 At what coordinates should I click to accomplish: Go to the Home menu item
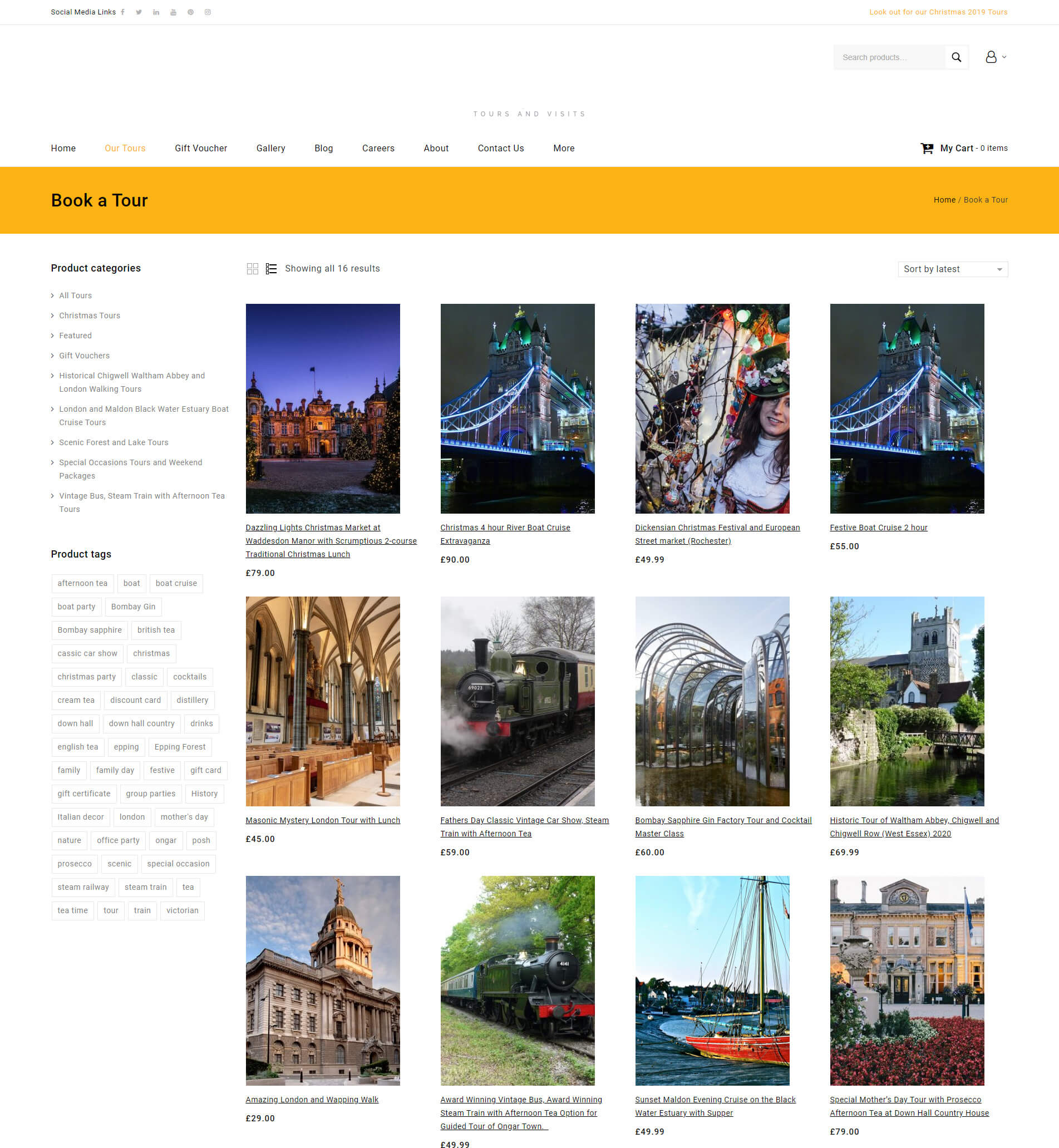(63, 149)
